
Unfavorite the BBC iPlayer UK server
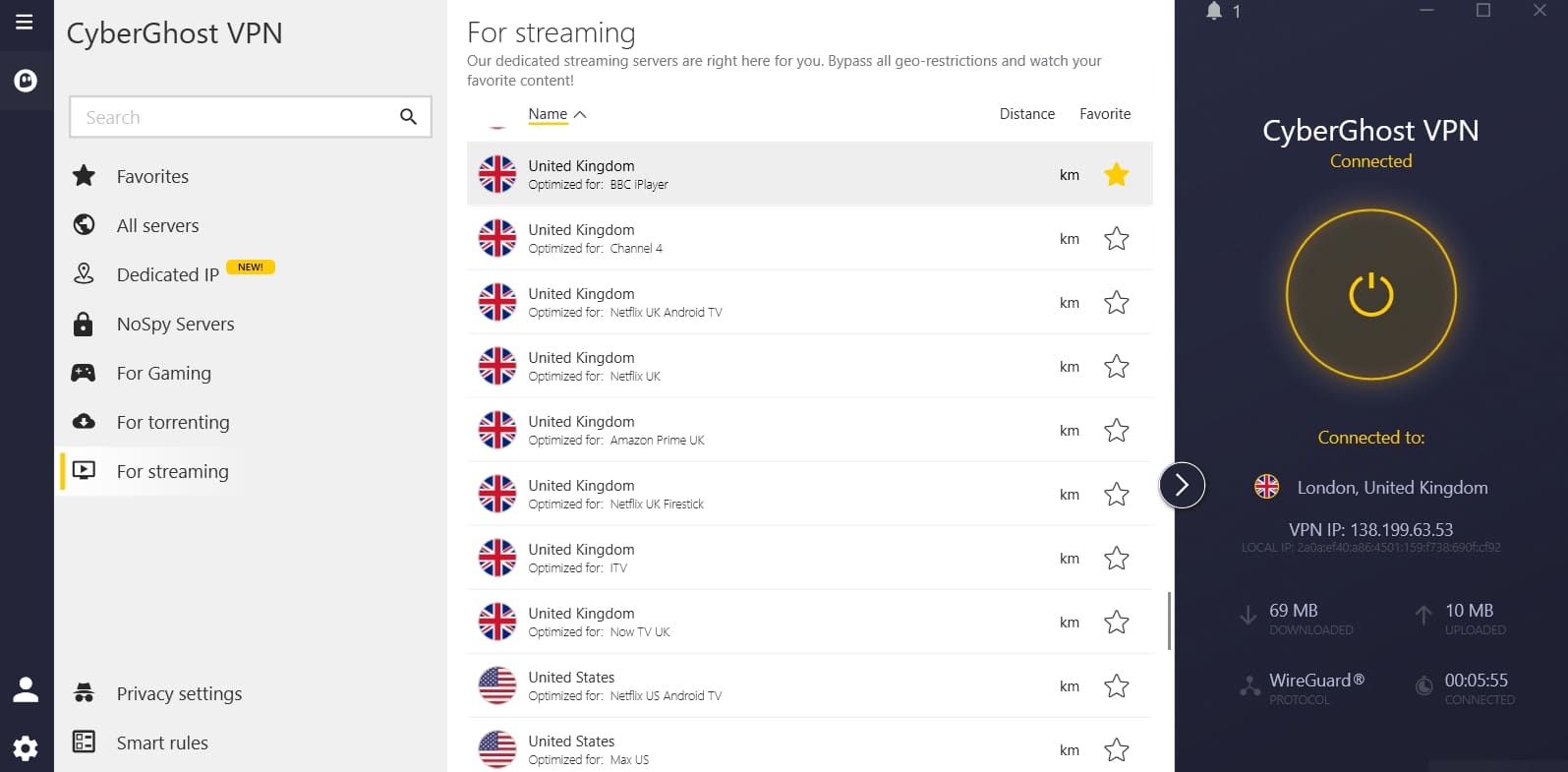point(1116,175)
